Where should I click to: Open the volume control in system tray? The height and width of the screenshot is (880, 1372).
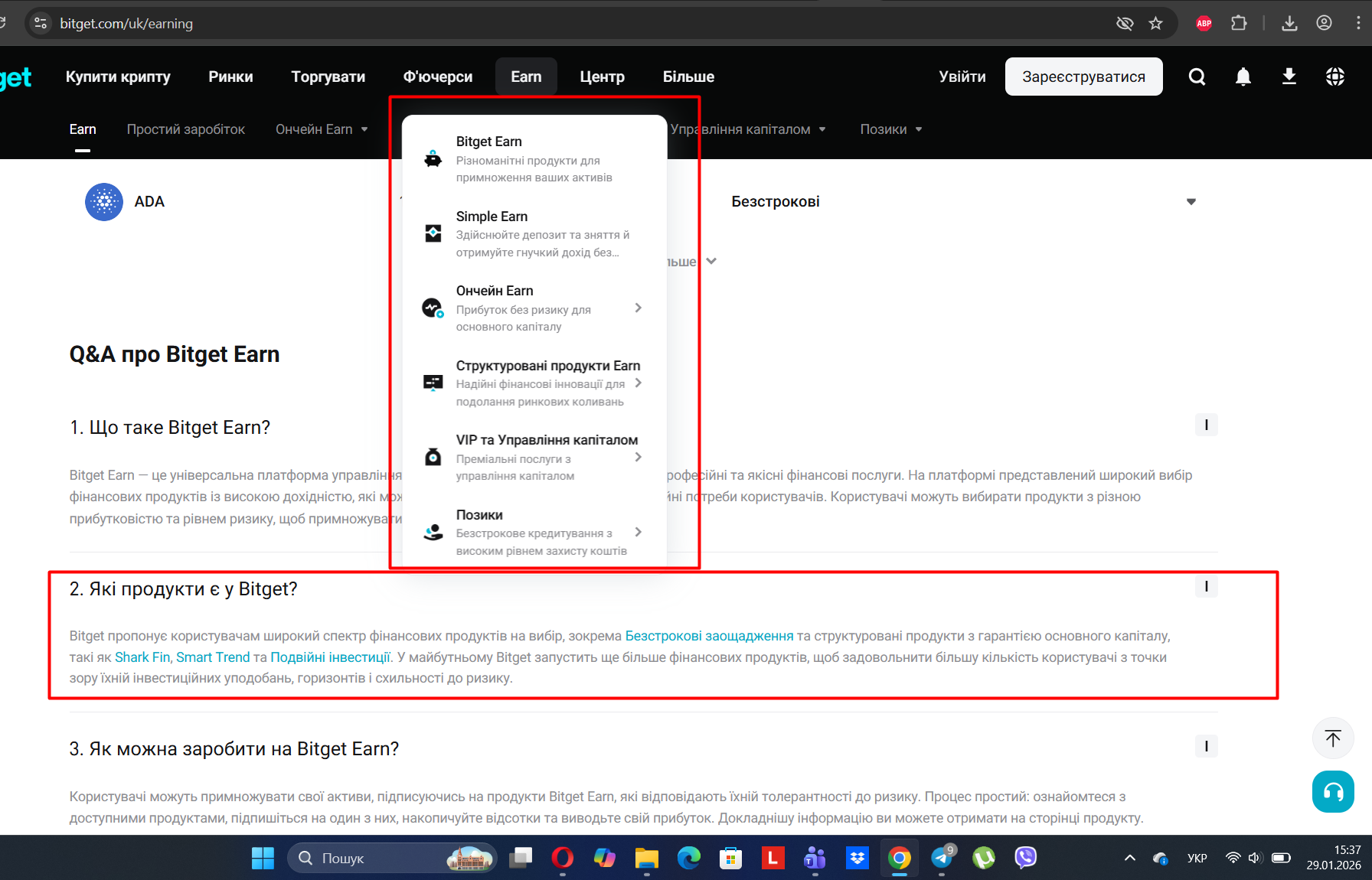1255,858
